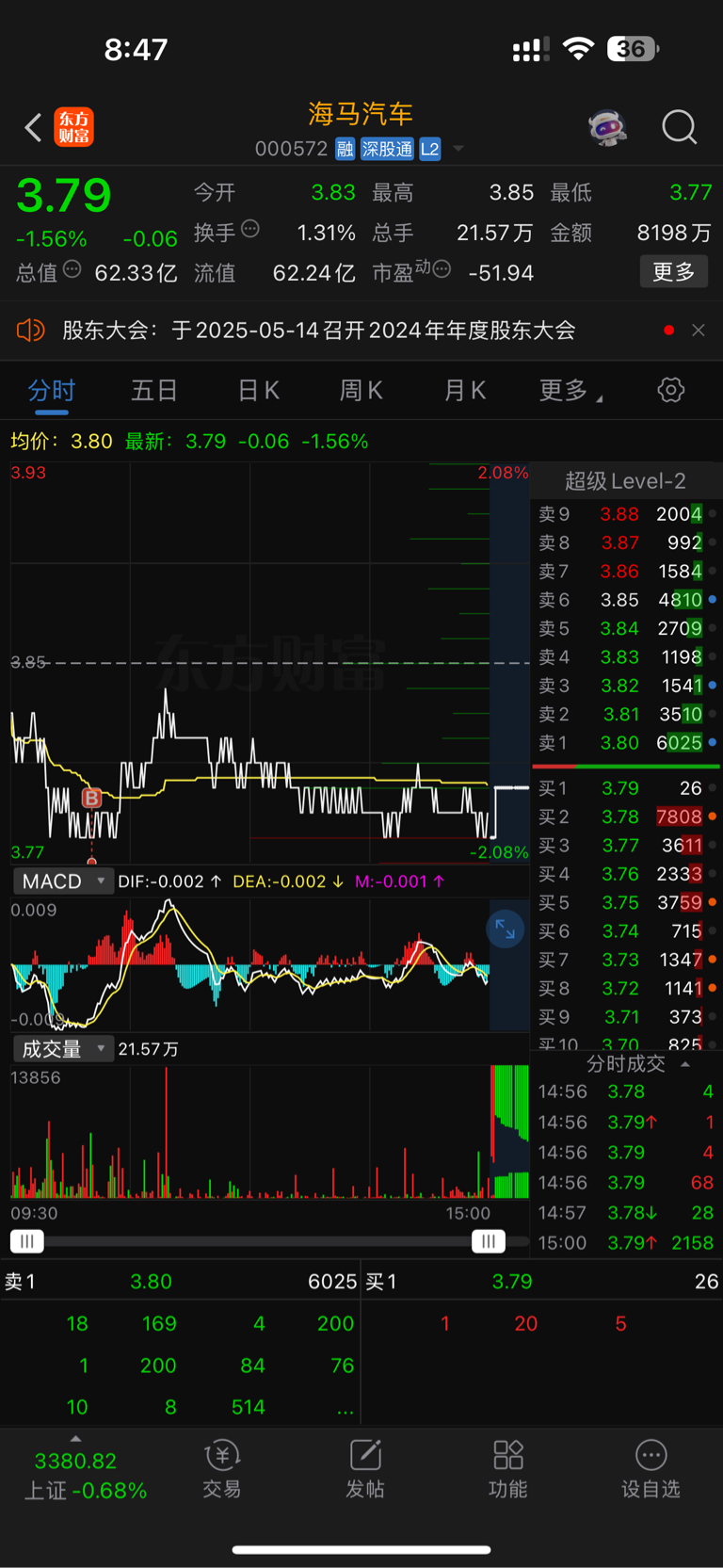The image size is (723, 1568).
Task: Select the 买5 order row at 3.75
Action: click(x=627, y=902)
